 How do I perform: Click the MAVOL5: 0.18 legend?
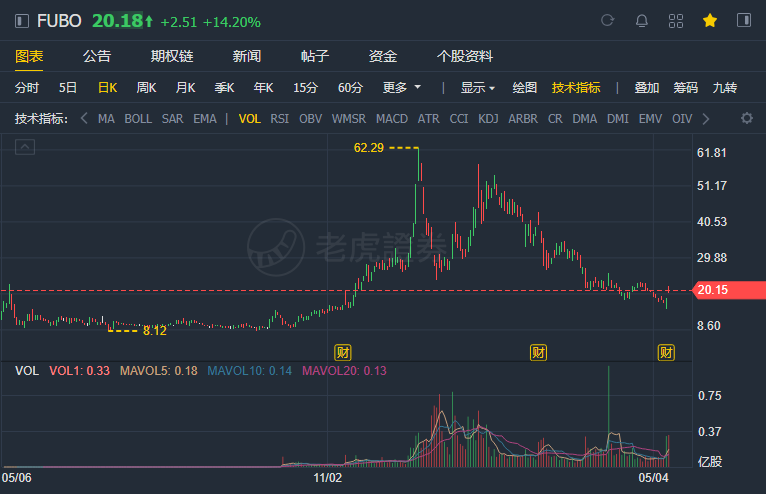tap(159, 371)
